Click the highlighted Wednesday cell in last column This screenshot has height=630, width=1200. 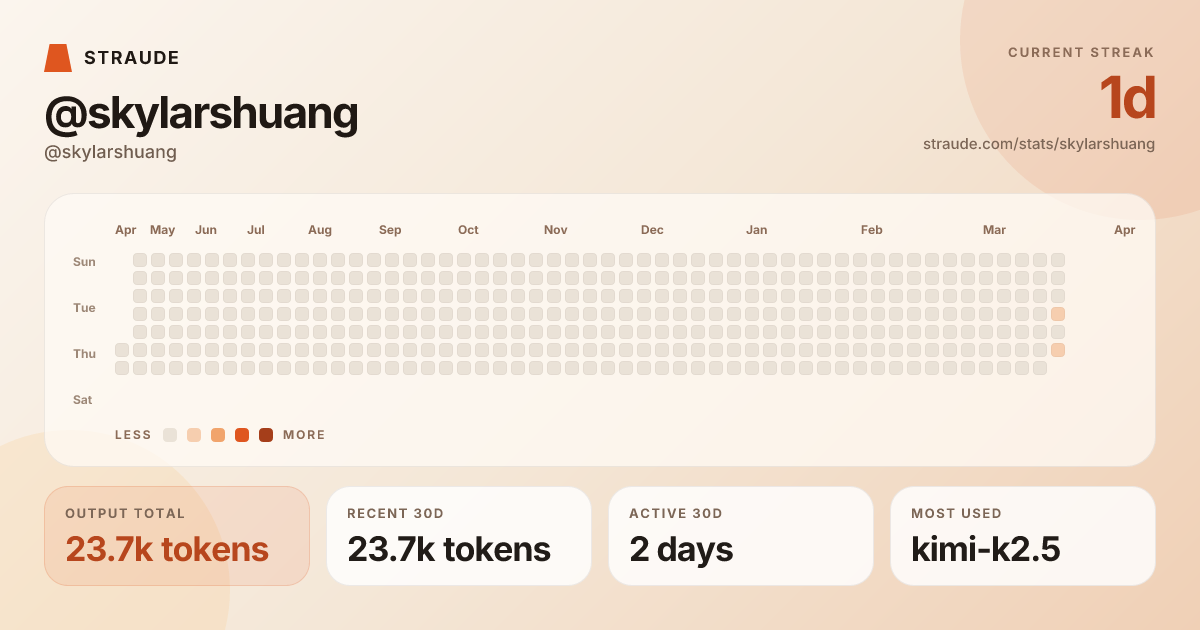[x=1058, y=314]
